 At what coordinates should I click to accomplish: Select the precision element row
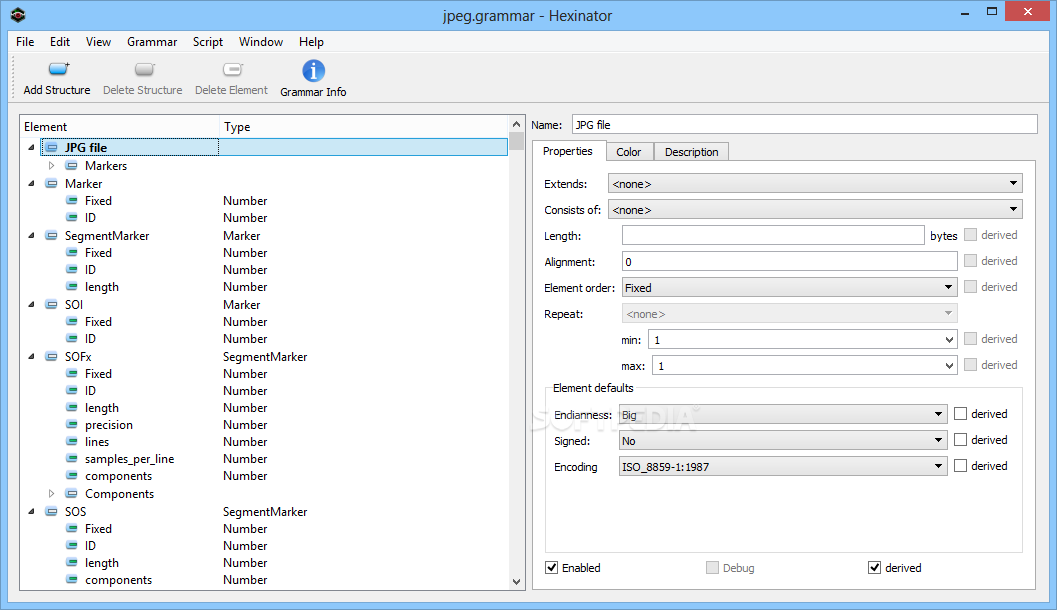pyautogui.click(x=264, y=425)
